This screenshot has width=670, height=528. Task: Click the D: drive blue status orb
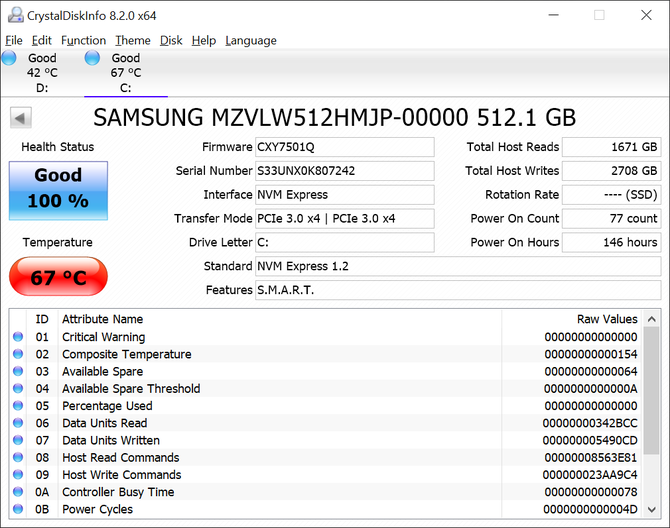coord(9,58)
